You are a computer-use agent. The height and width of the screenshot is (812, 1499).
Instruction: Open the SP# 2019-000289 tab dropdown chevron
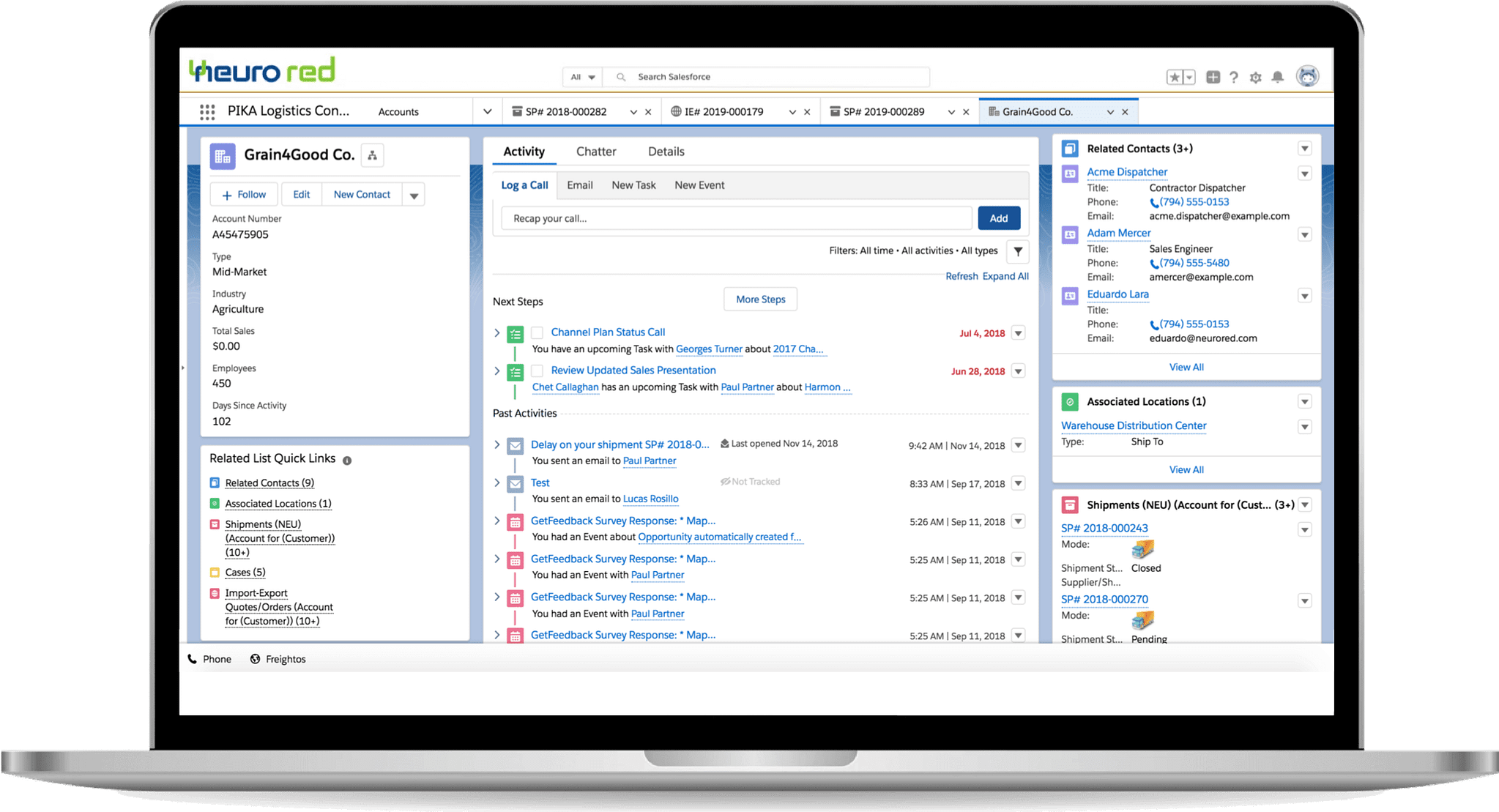coord(951,112)
